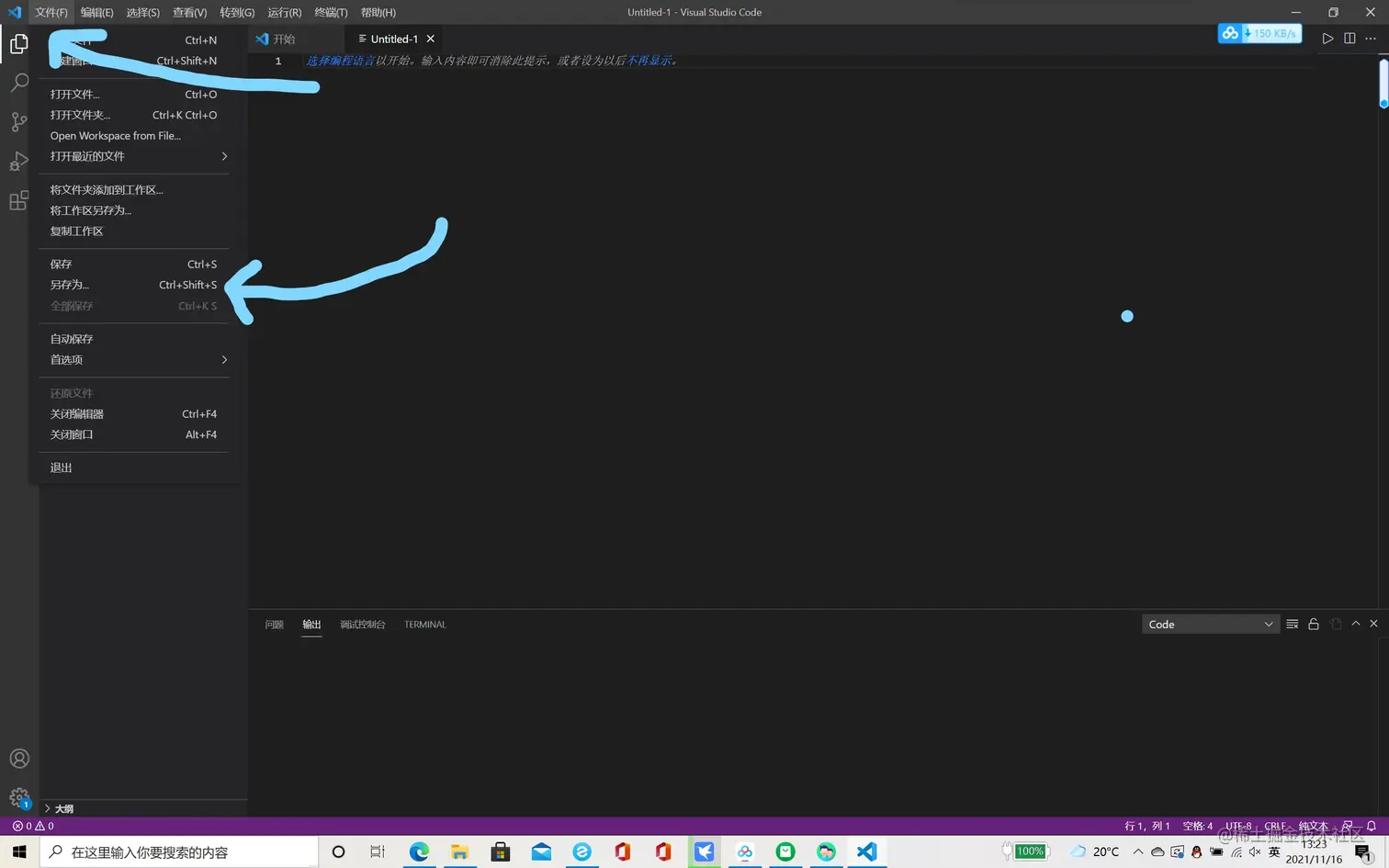This screenshot has height=868, width=1389.
Task: Open the Windows Start menu
Action: click(x=19, y=851)
